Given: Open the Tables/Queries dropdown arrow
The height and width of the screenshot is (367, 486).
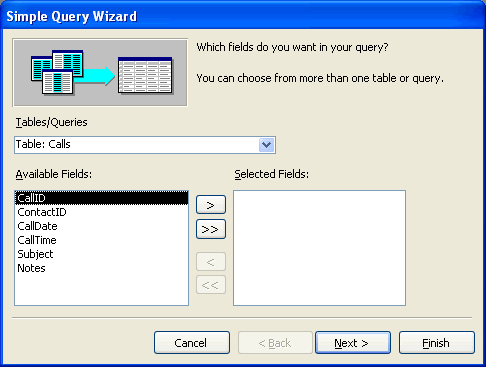Looking at the screenshot, I should (266, 145).
